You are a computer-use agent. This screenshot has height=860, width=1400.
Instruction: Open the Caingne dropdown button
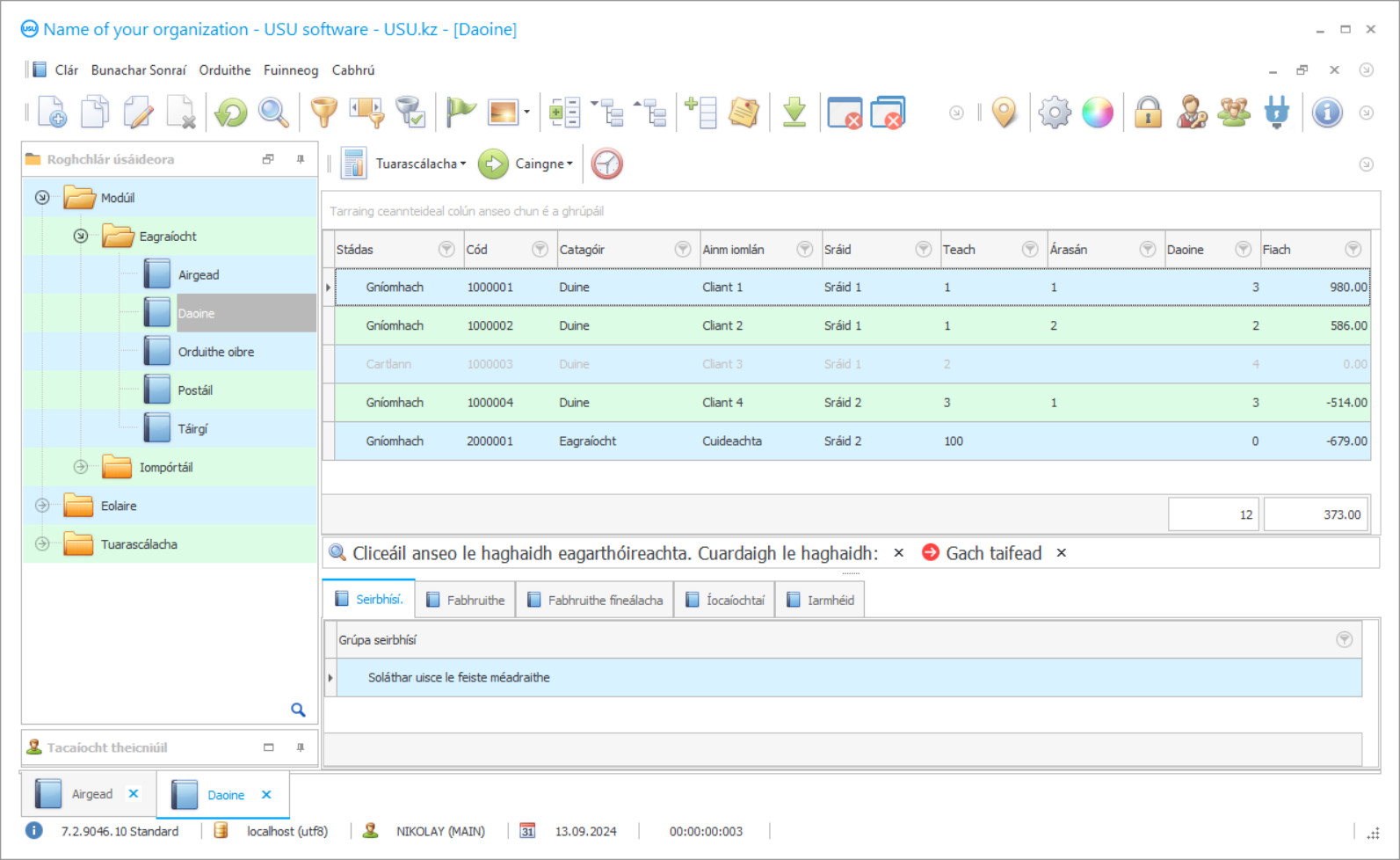pyautogui.click(x=544, y=164)
